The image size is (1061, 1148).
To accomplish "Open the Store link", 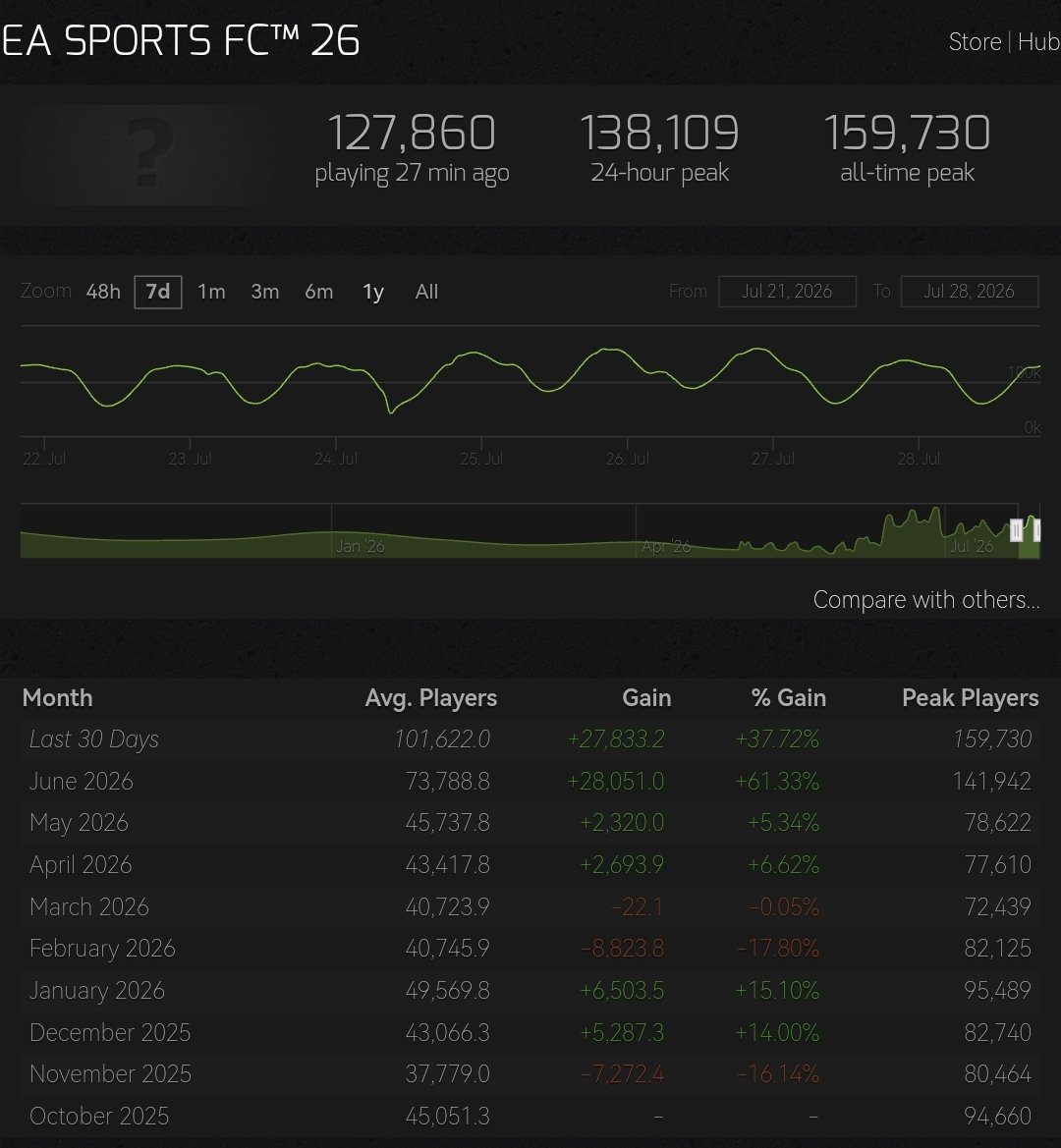I will click(x=975, y=41).
